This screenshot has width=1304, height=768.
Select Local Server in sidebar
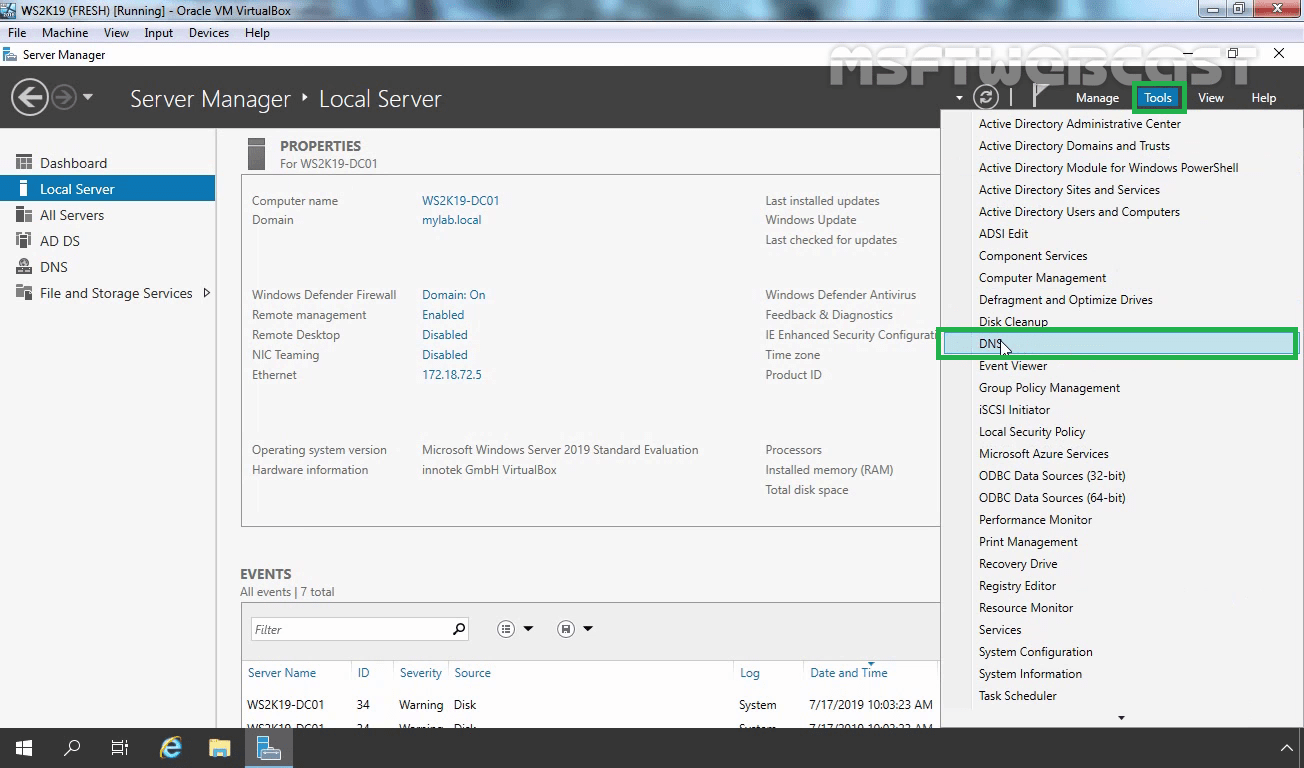(107, 189)
